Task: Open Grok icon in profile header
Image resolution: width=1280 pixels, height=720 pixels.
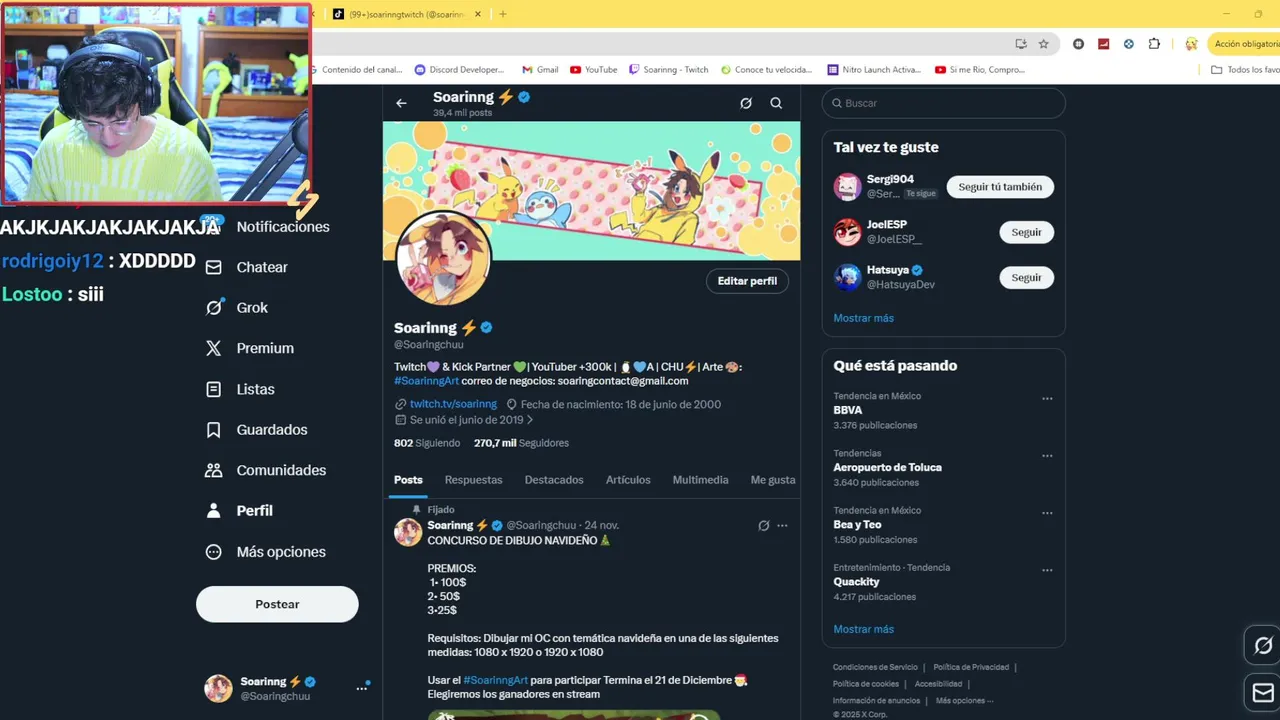Action: (746, 103)
